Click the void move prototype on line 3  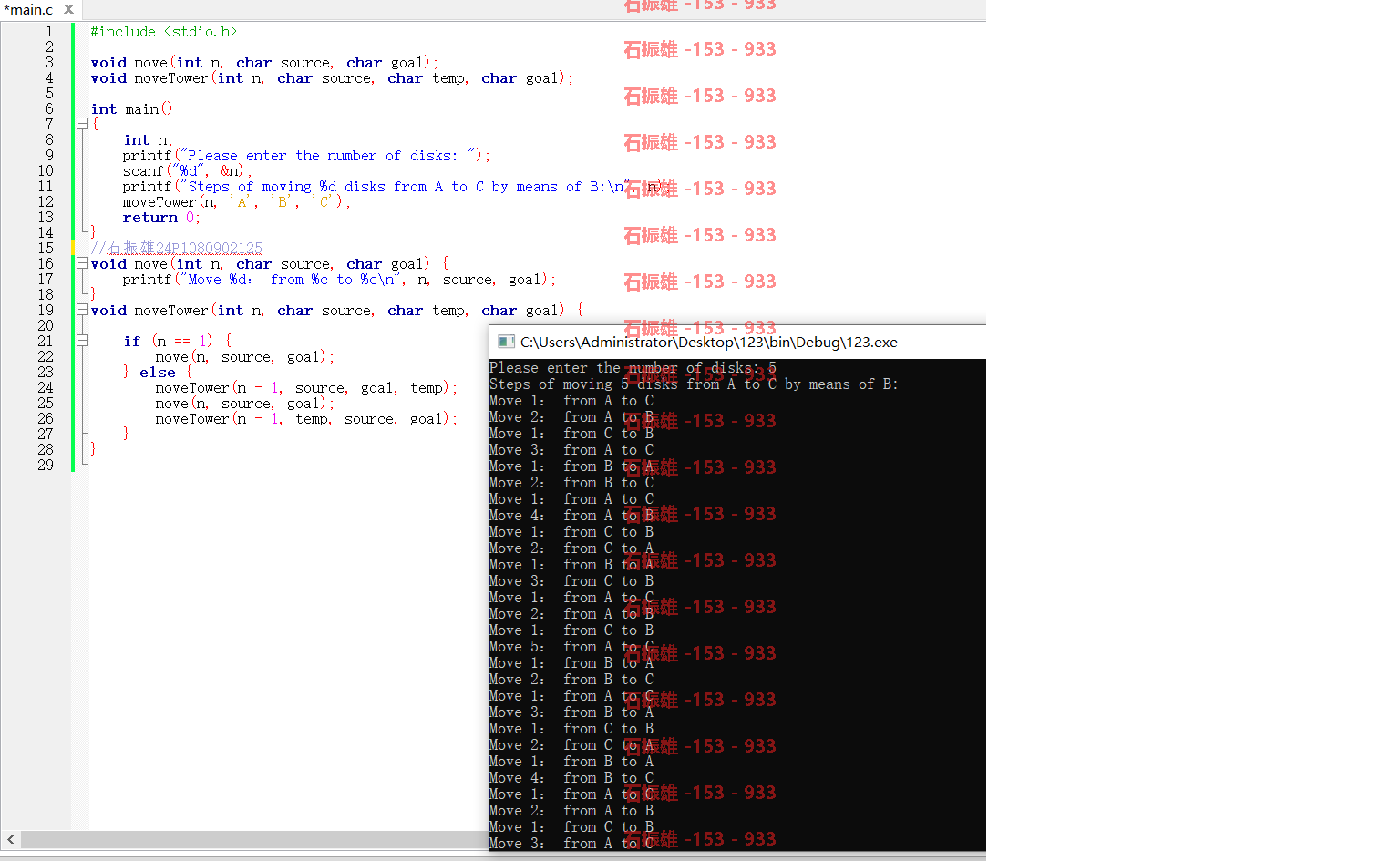pos(264,62)
